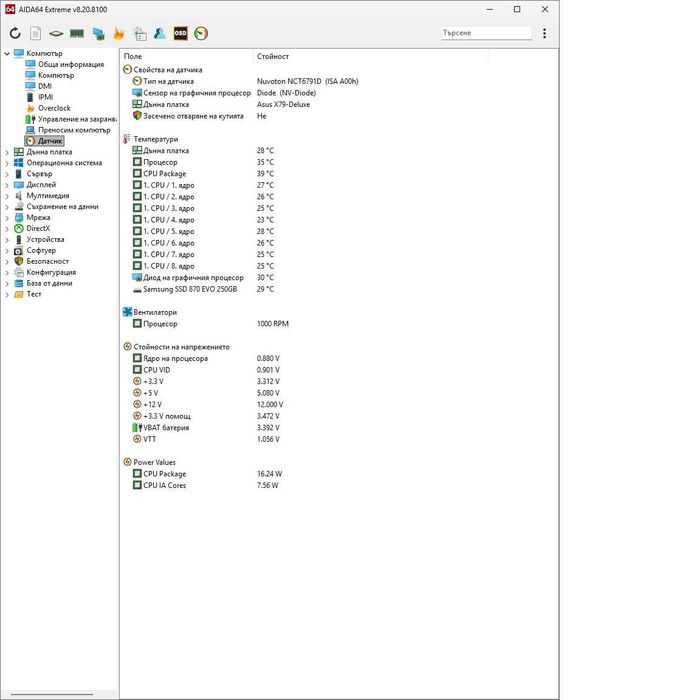
Task: Expand the DirectX tree node
Action: coord(7,229)
